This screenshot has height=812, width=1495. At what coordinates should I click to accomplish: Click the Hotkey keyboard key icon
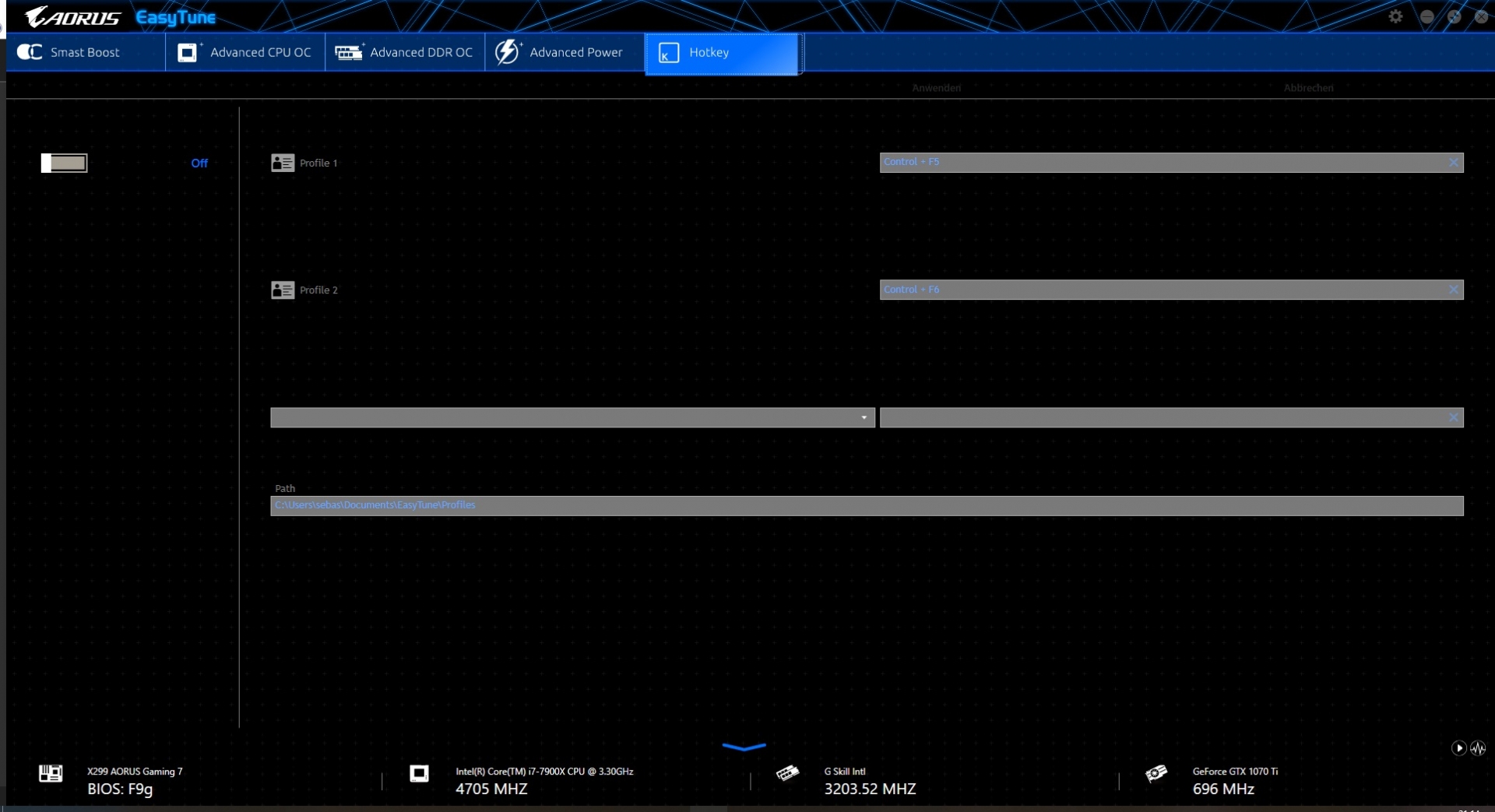pyautogui.click(x=668, y=53)
